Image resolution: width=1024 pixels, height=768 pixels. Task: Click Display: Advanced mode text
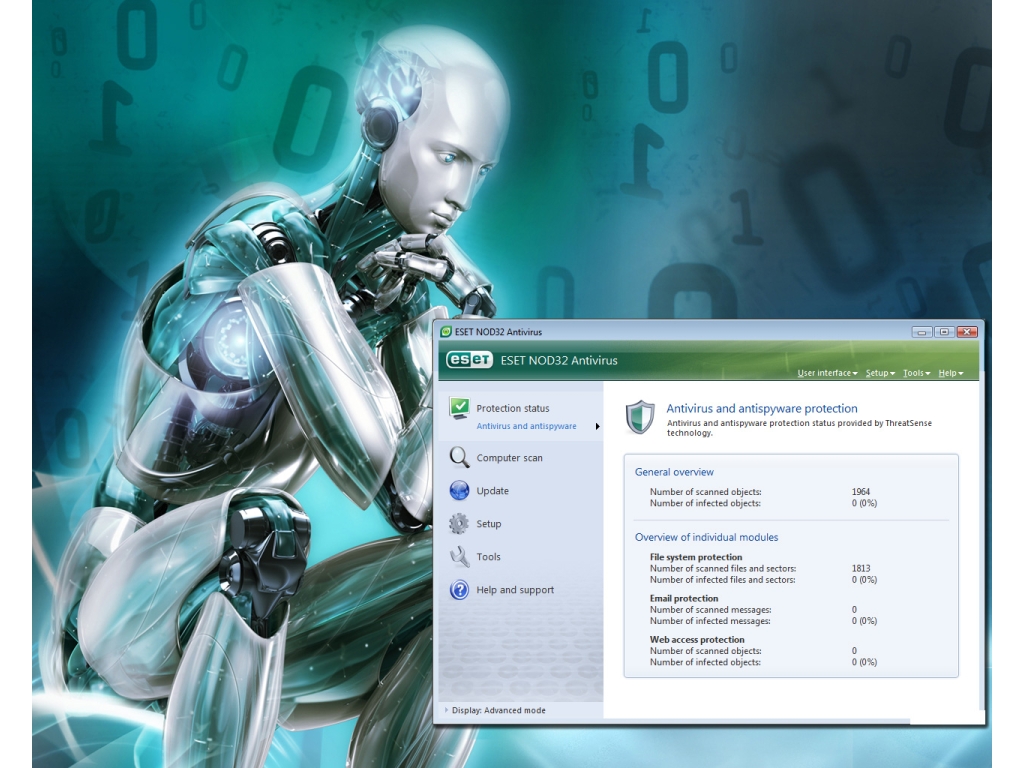click(498, 710)
